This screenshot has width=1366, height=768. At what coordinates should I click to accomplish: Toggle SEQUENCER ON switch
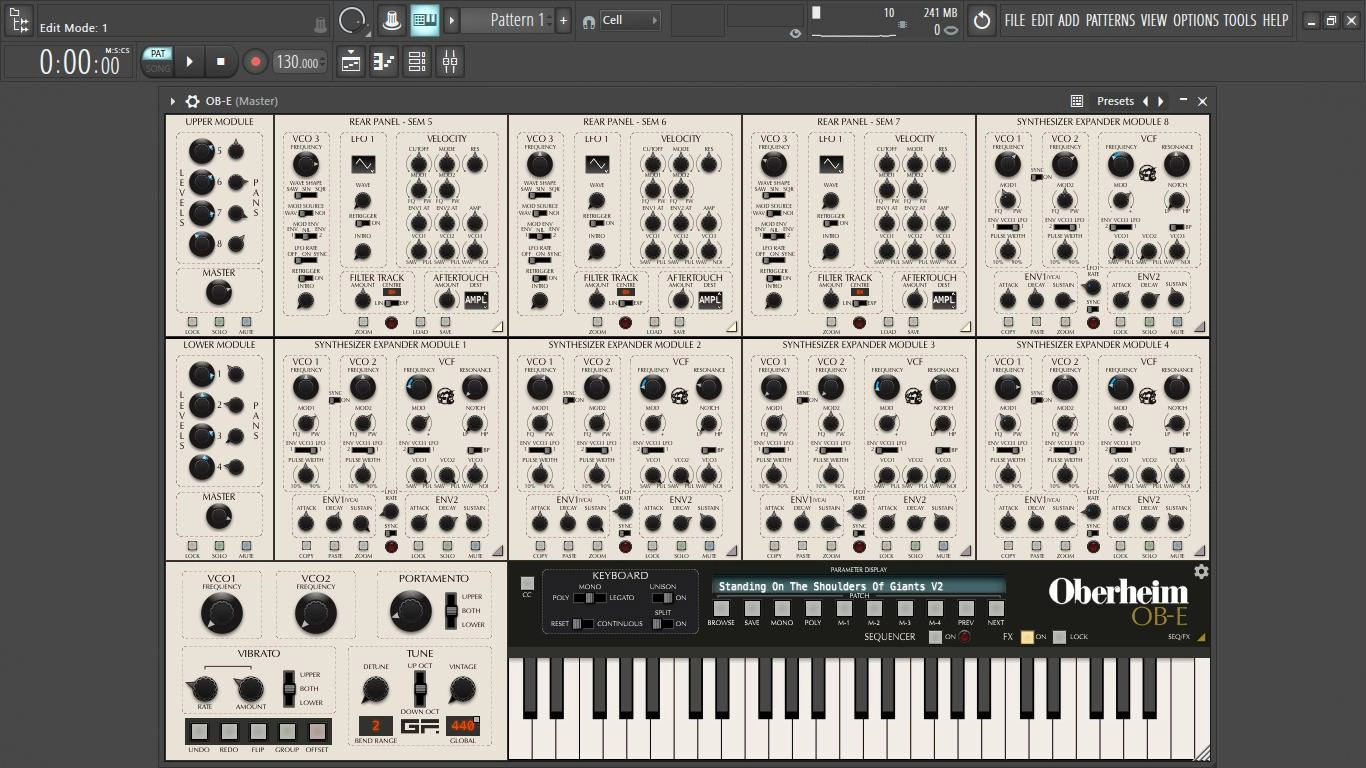point(935,637)
